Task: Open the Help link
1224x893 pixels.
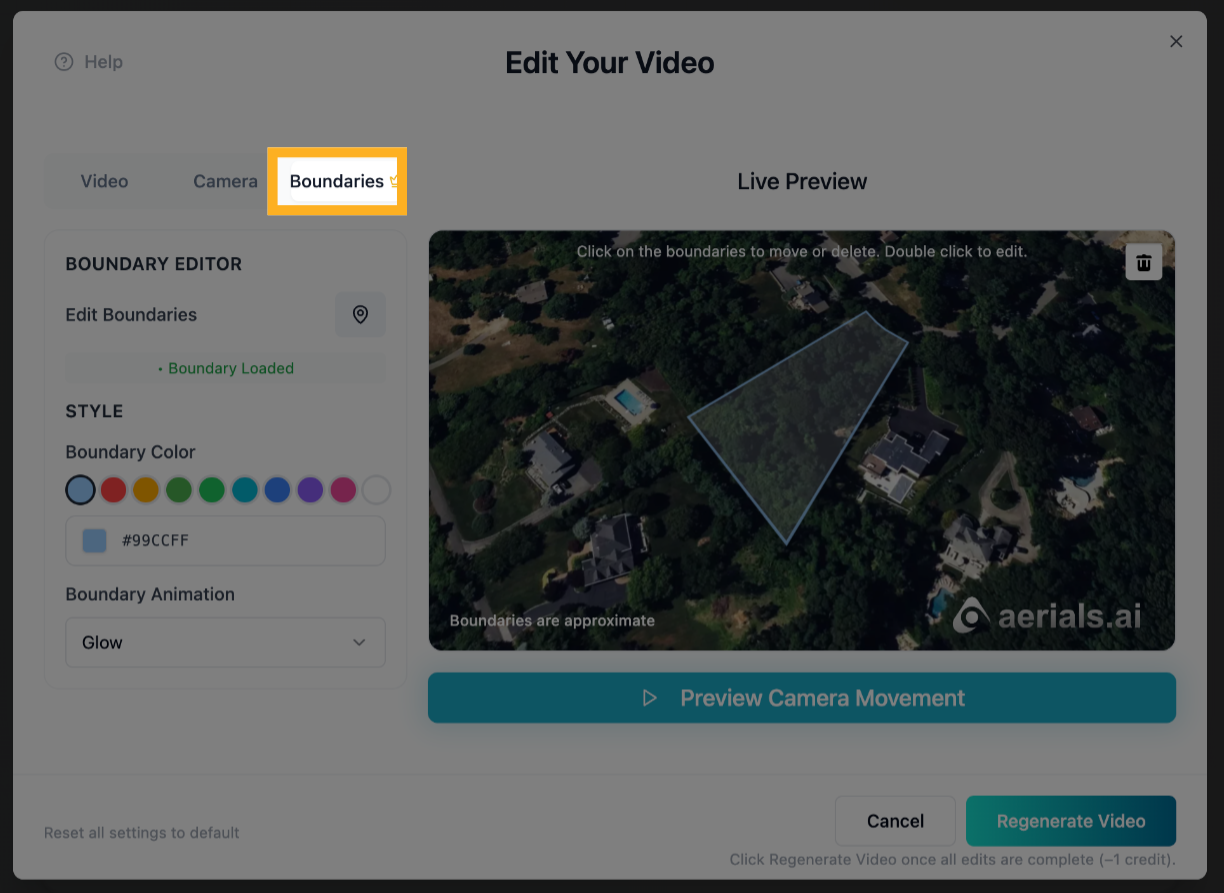Action: (x=88, y=62)
